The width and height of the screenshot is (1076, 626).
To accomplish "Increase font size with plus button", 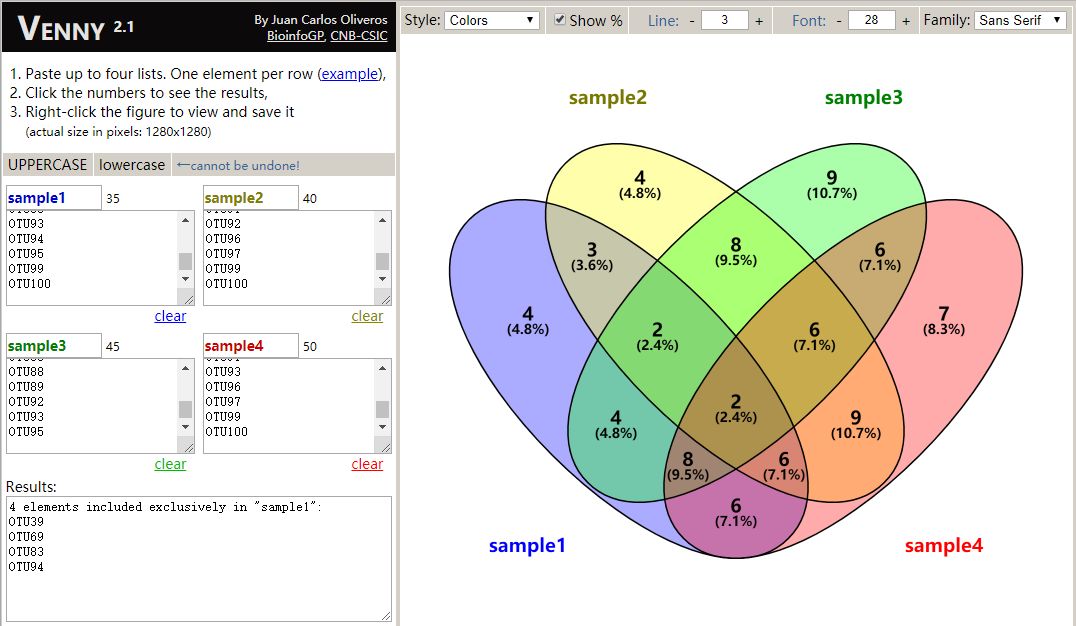I will 906,21.
